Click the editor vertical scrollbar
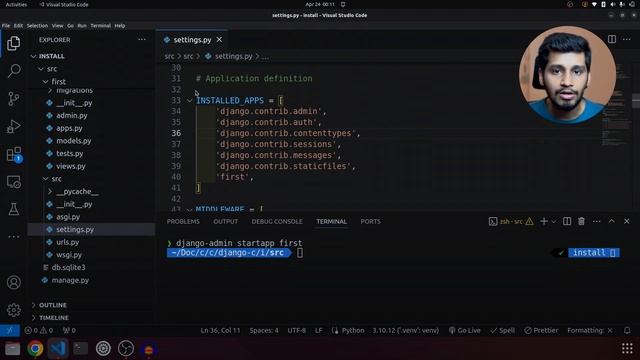Viewport: 640px width, 360px height. click(636, 100)
